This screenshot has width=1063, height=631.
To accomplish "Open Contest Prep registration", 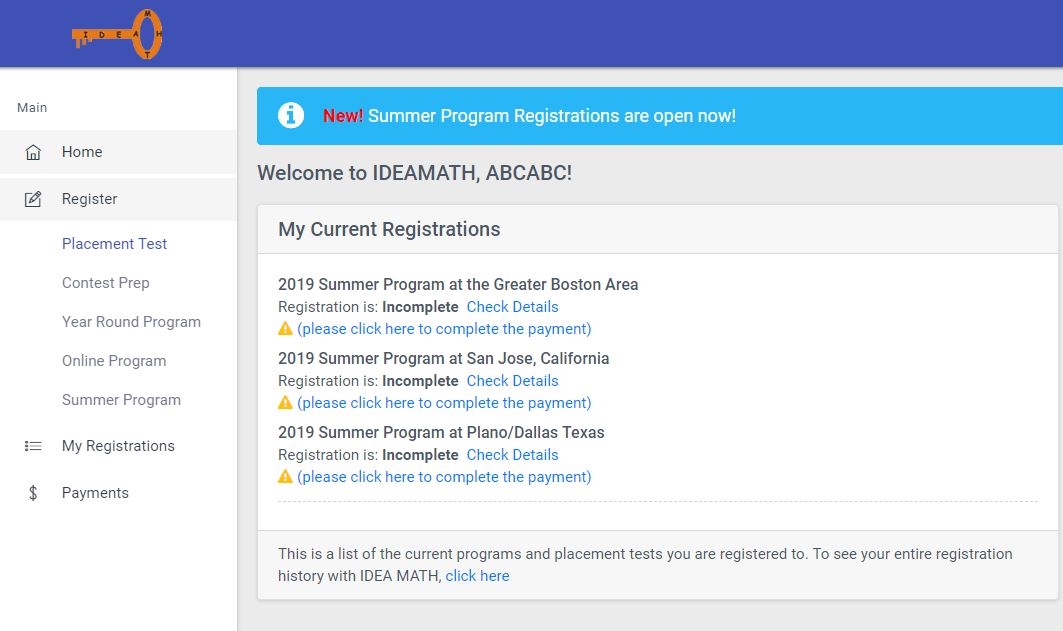I will [106, 282].
